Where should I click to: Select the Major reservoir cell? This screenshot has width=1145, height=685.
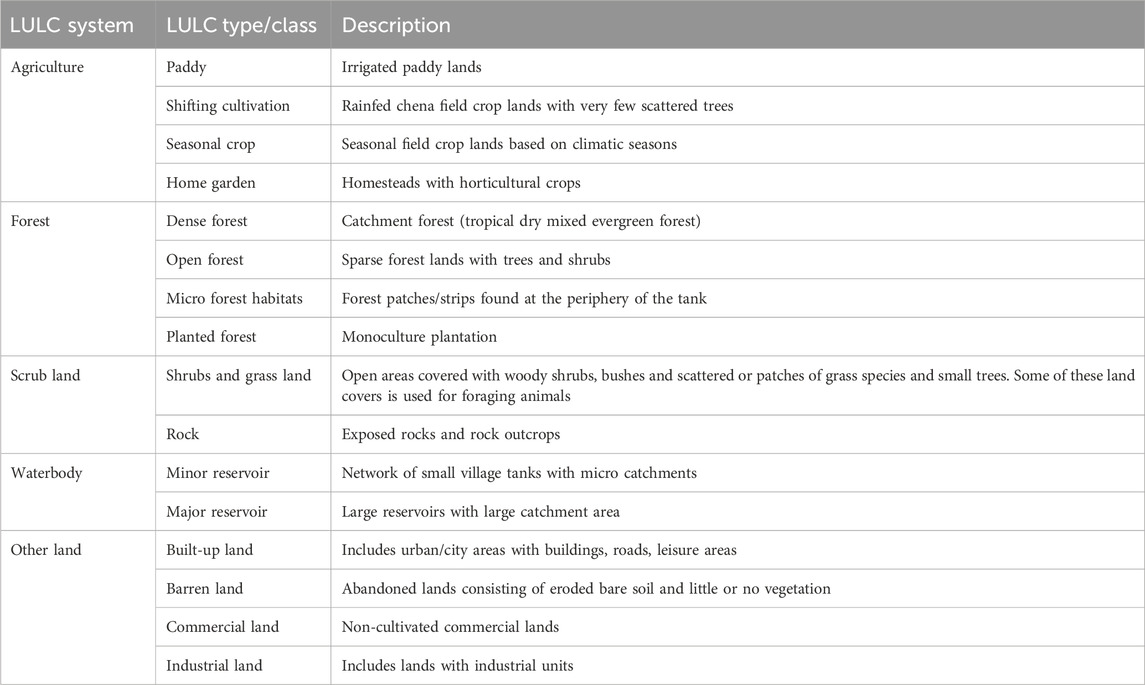(x=243, y=511)
